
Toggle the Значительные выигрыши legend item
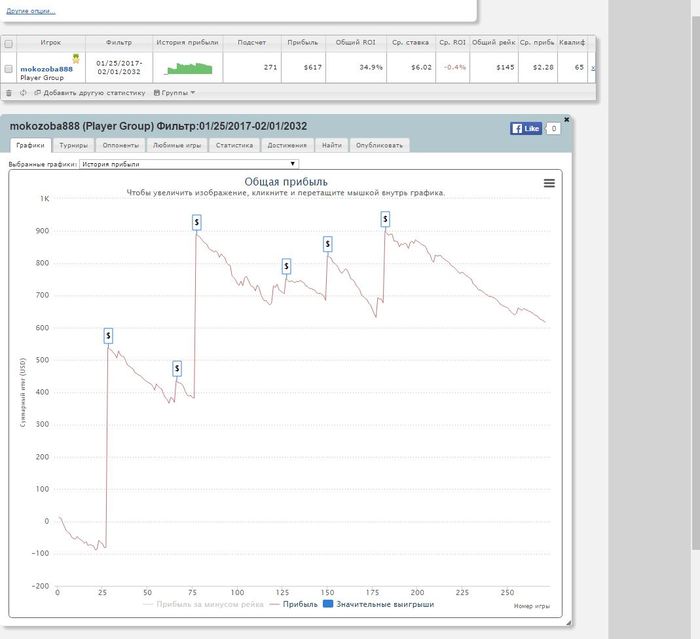[x=379, y=604]
